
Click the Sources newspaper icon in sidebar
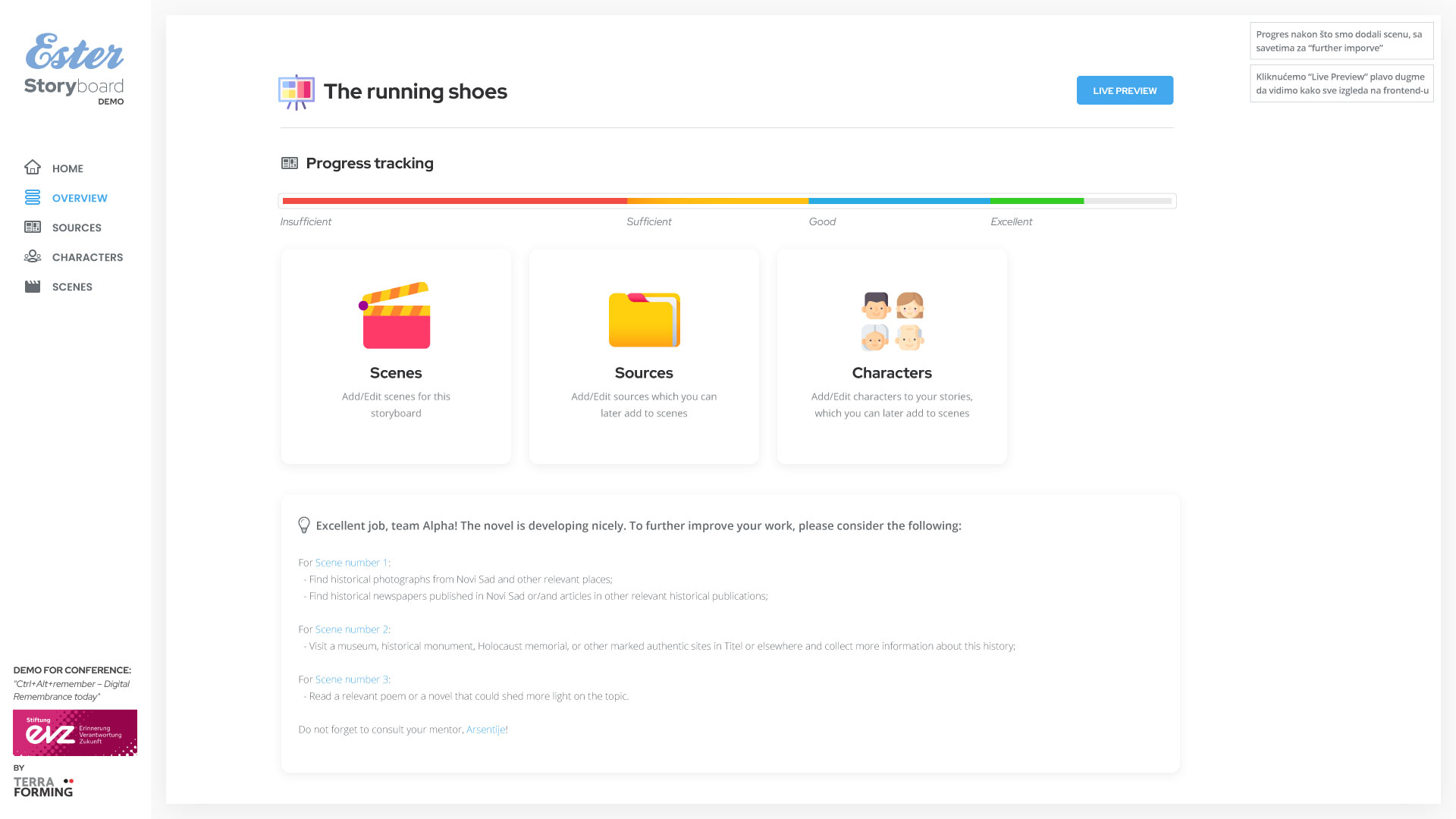point(32,227)
